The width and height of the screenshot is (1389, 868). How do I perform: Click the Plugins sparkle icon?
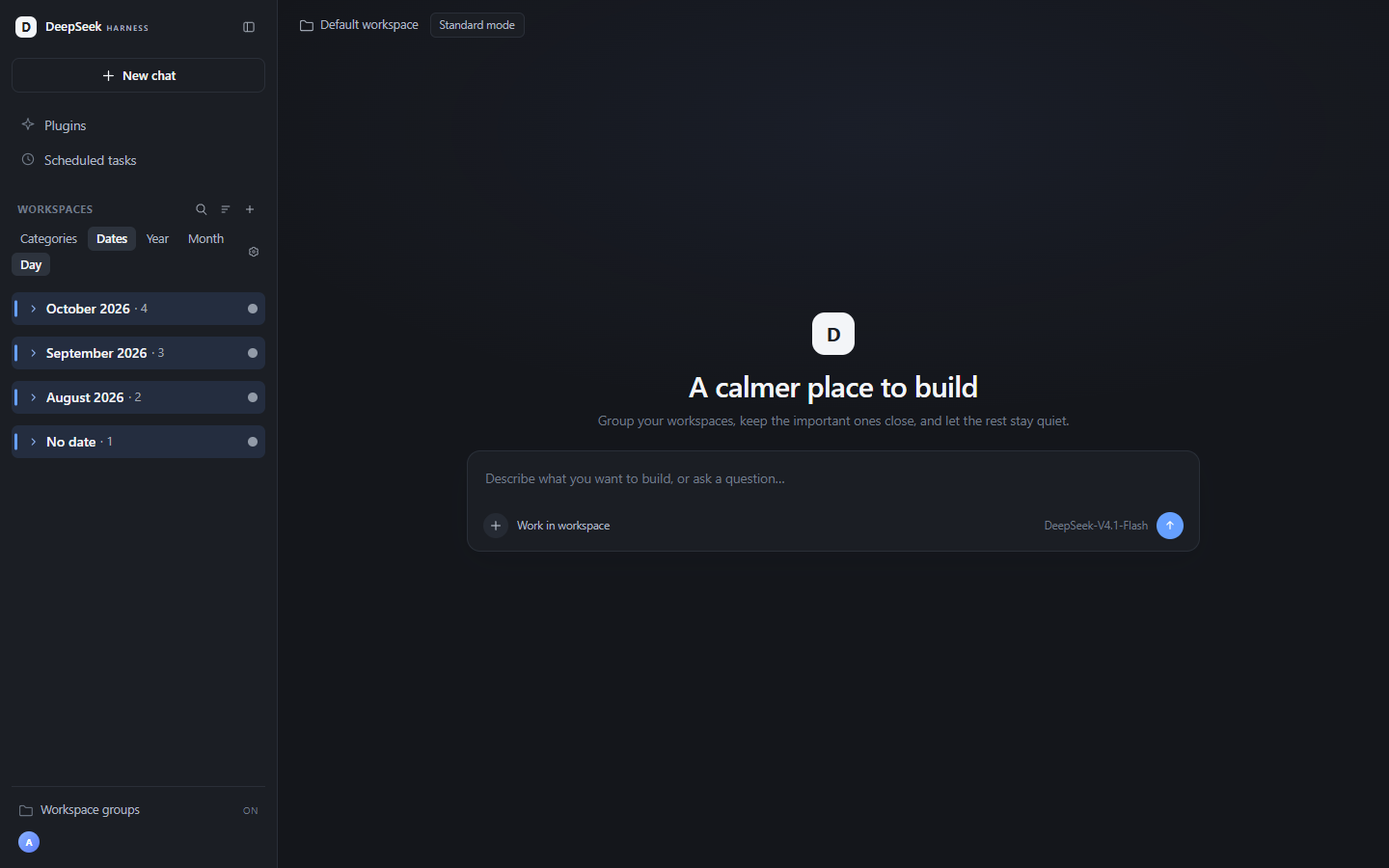click(28, 124)
